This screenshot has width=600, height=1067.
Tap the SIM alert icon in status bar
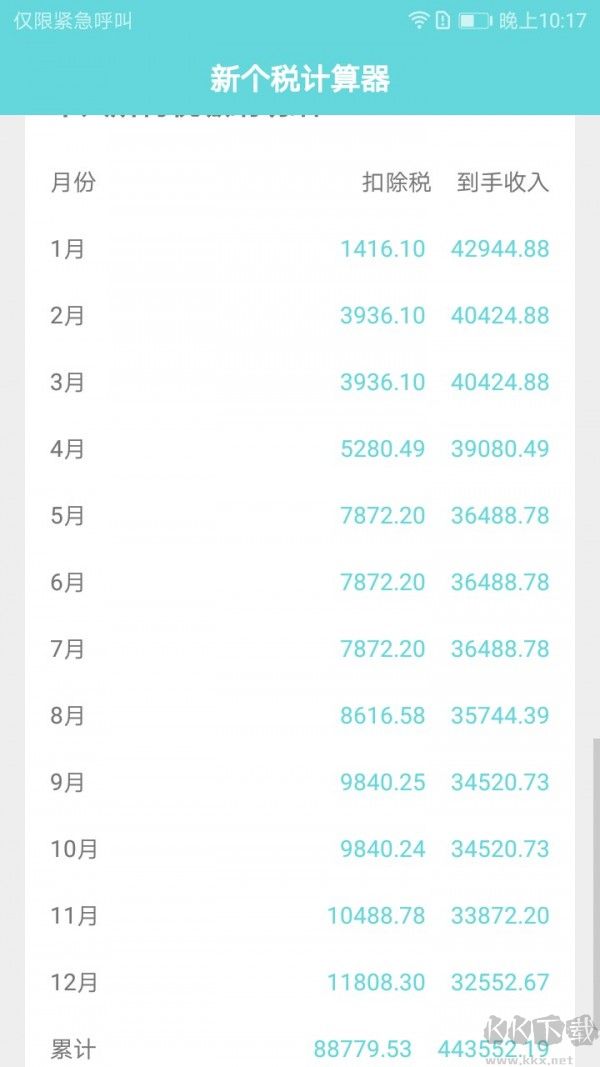[x=443, y=20]
